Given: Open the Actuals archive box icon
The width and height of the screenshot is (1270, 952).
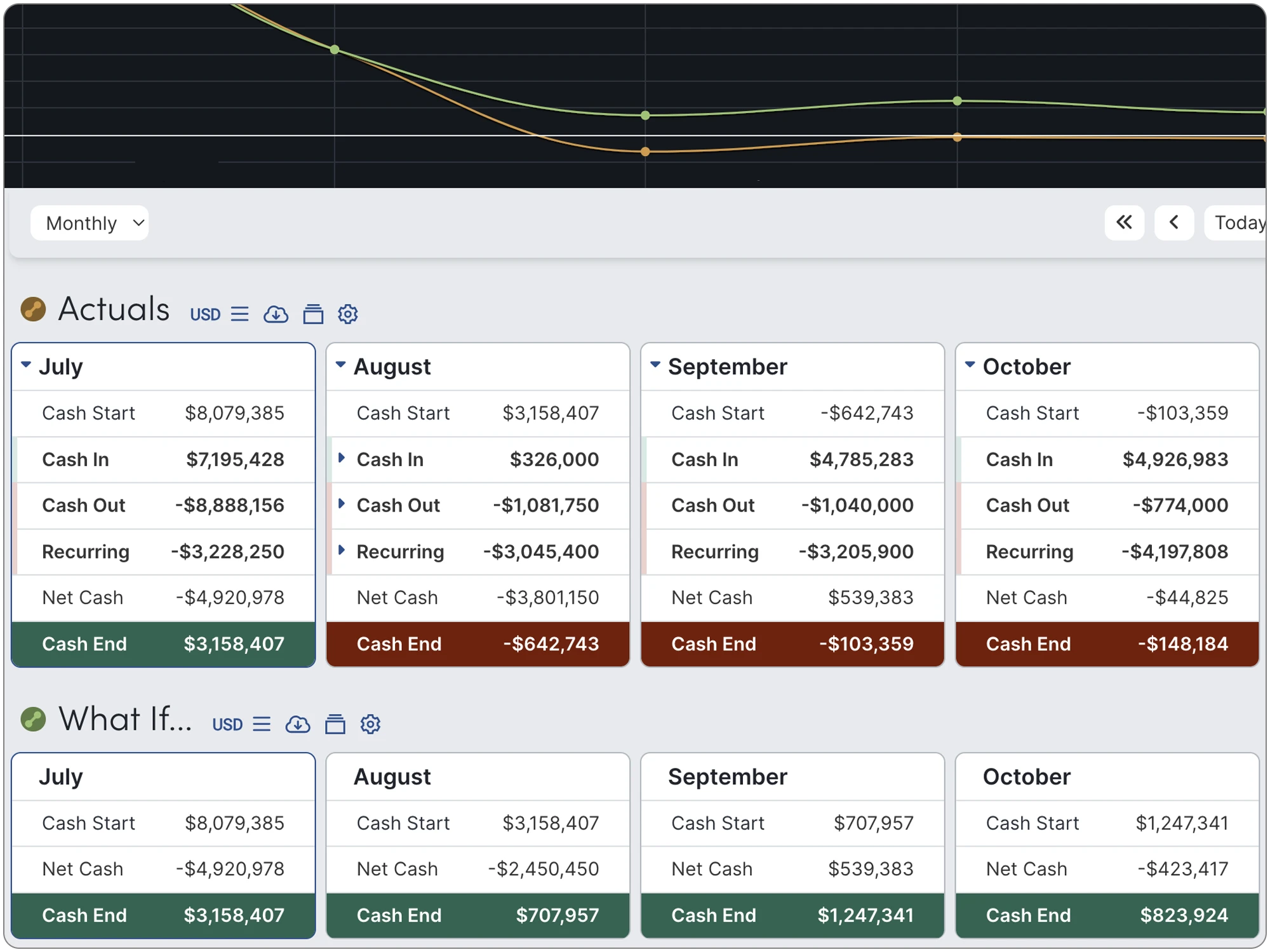Looking at the screenshot, I should click(313, 314).
